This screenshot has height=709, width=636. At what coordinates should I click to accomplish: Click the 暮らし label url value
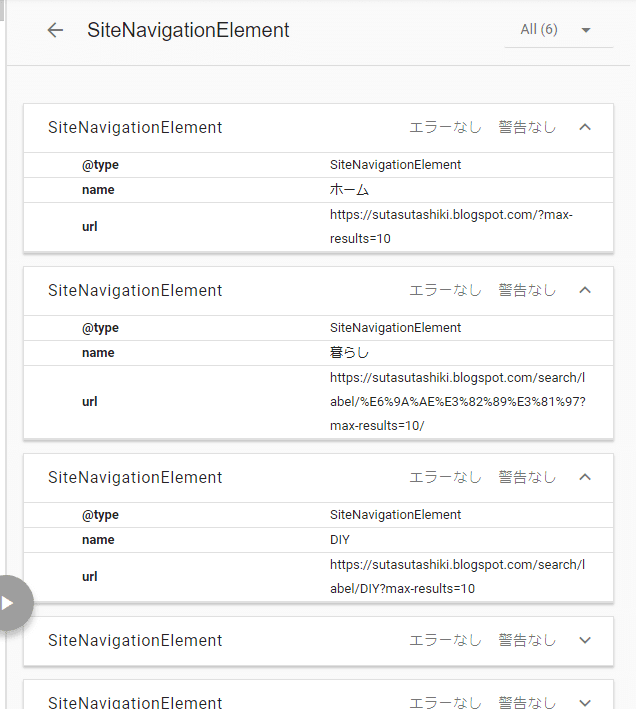[457, 402]
